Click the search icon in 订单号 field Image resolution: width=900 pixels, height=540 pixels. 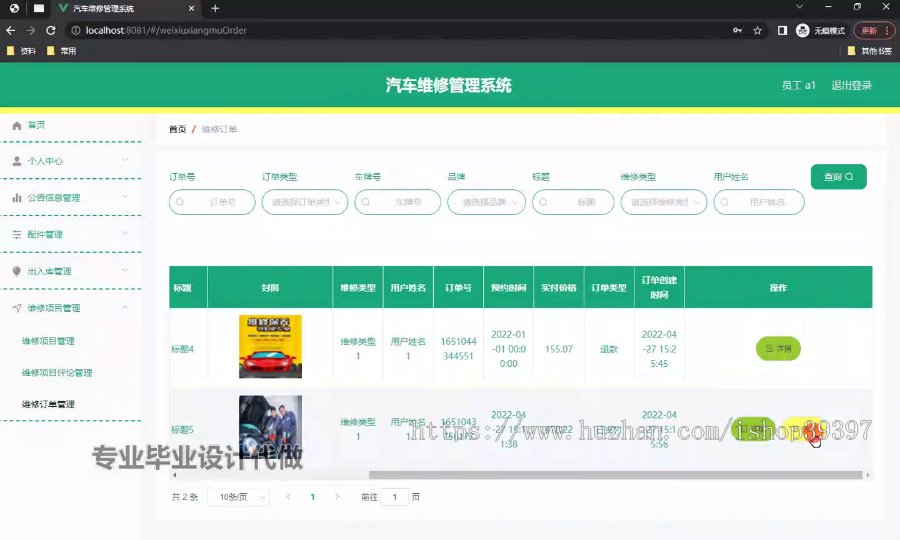(x=180, y=202)
